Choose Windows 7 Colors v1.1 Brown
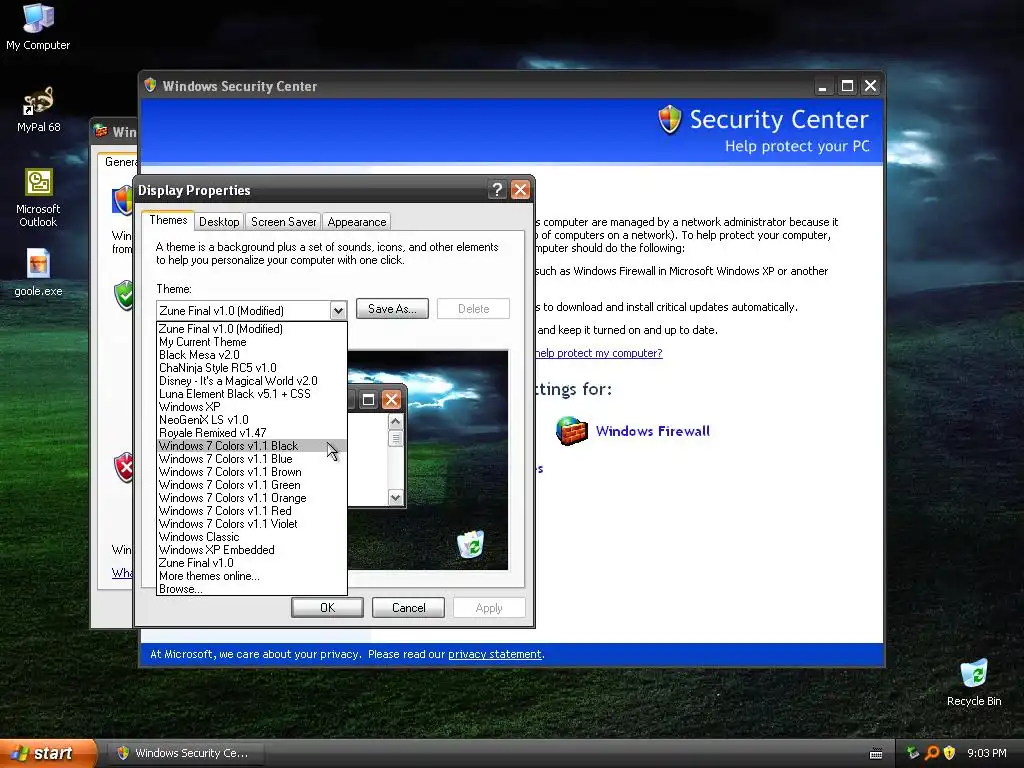Viewport: 1024px width, 768px height. pyautogui.click(x=251, y=472)
